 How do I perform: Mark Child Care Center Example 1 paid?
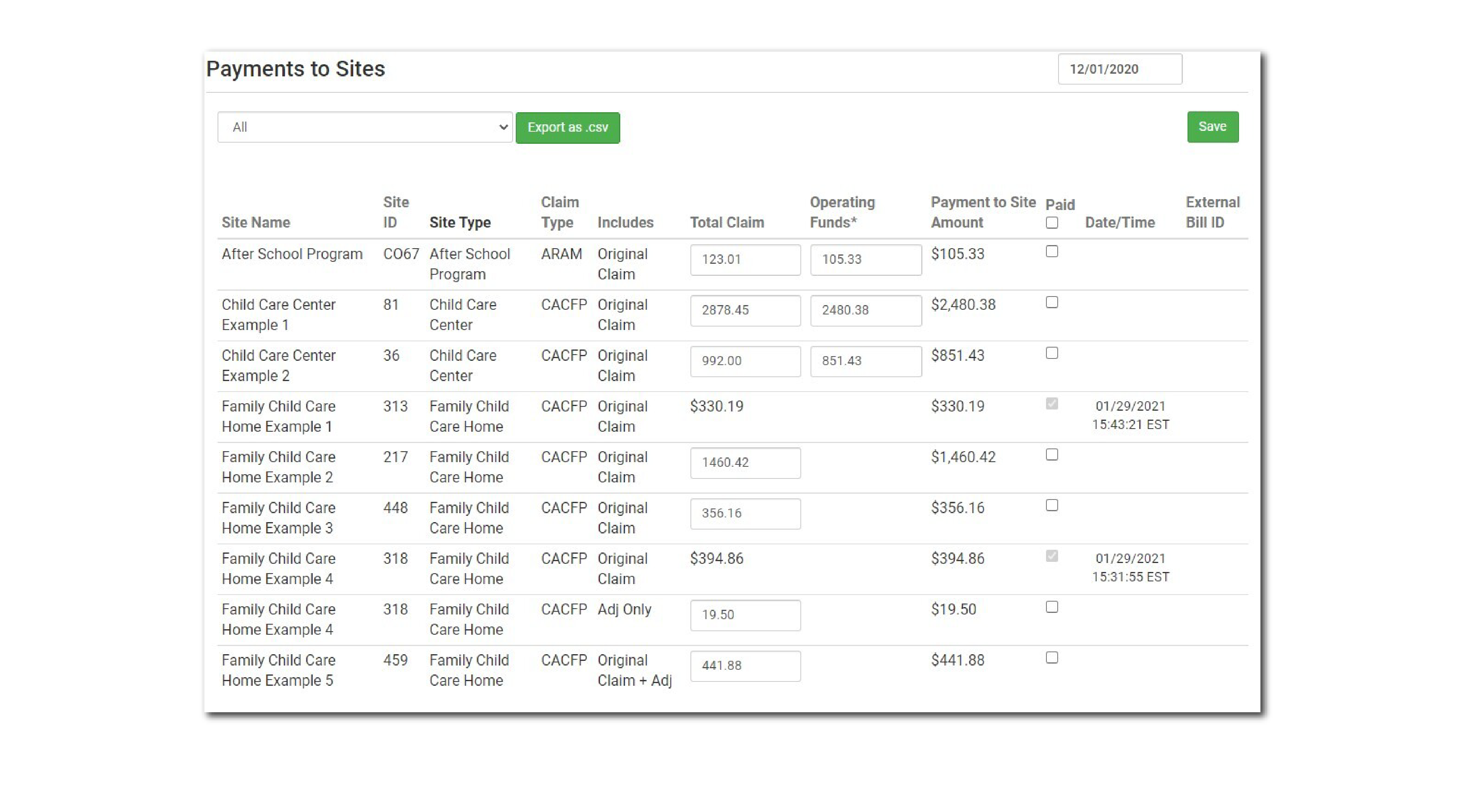1051,302
